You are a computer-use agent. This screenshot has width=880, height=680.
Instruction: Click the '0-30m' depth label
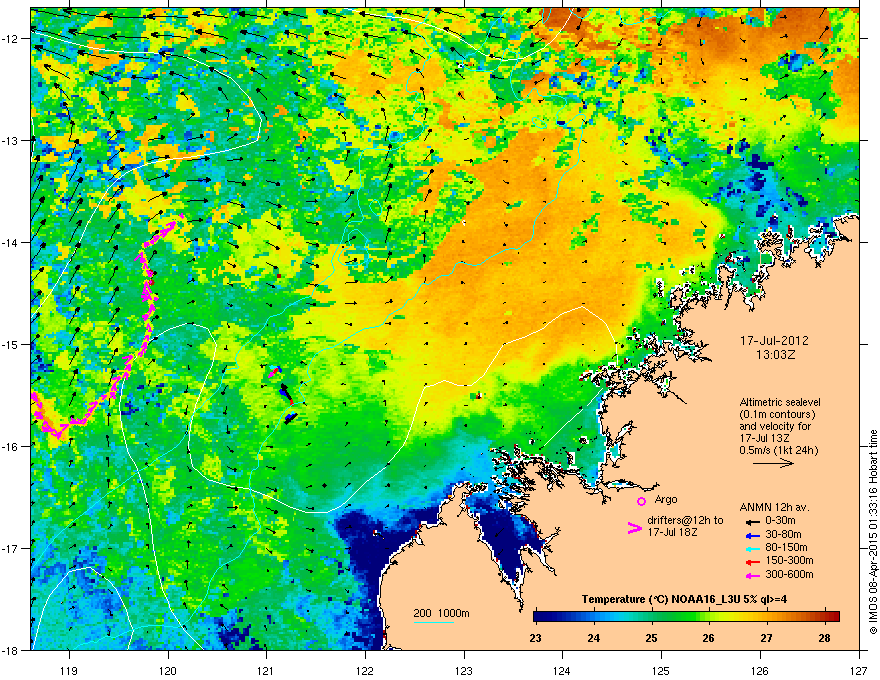point(780,521)
